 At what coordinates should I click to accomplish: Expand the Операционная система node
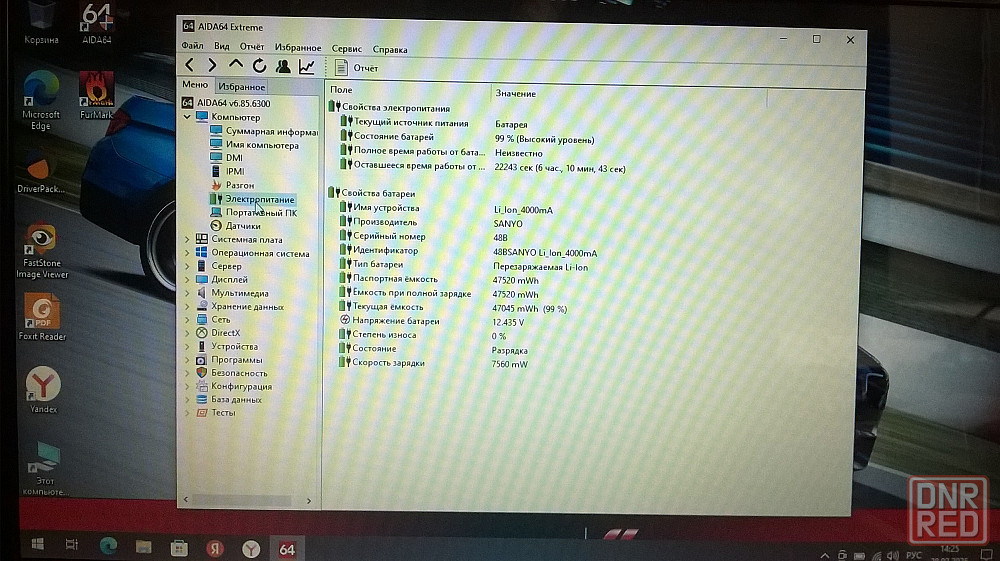(187, 253)
